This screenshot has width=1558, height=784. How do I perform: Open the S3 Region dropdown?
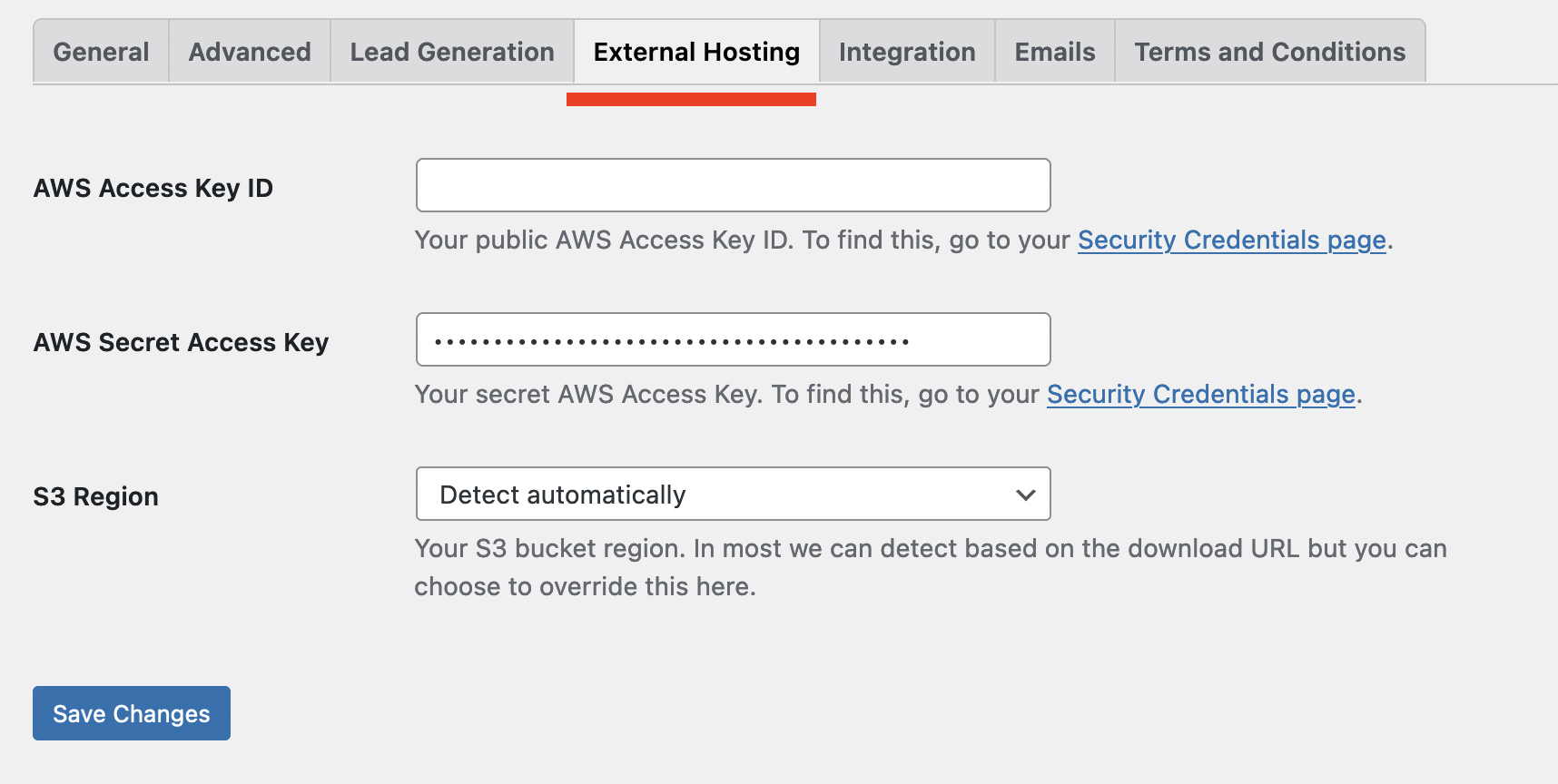pyautogui.click(x=734, y=494)
